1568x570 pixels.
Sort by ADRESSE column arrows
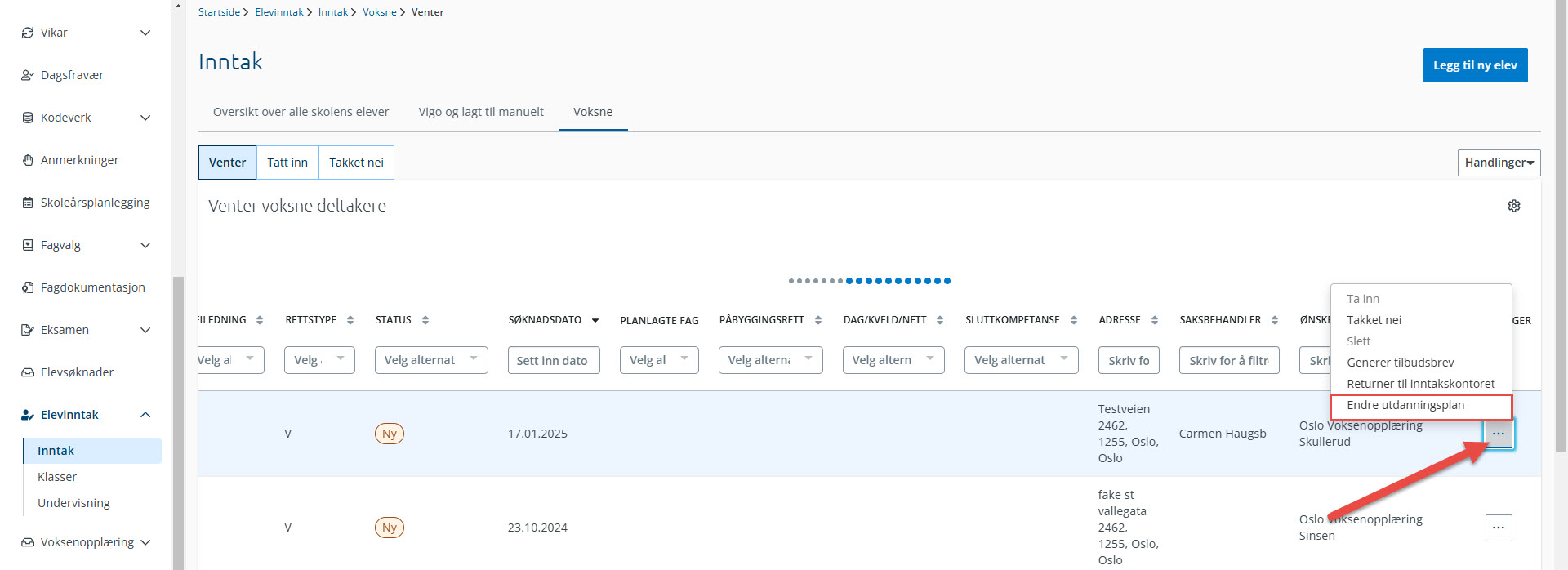pyautogui.click(x=1155, y=320)
